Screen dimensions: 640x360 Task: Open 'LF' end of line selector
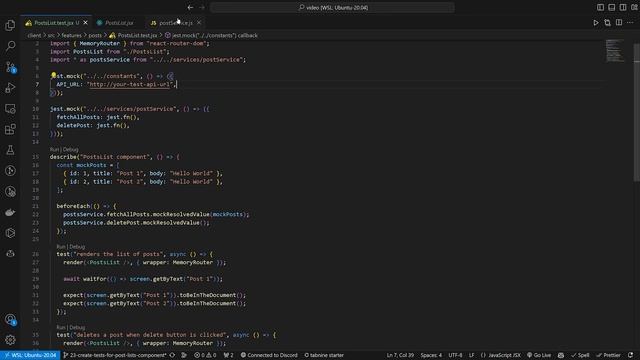pyautogui.click(x=471, y=355)
